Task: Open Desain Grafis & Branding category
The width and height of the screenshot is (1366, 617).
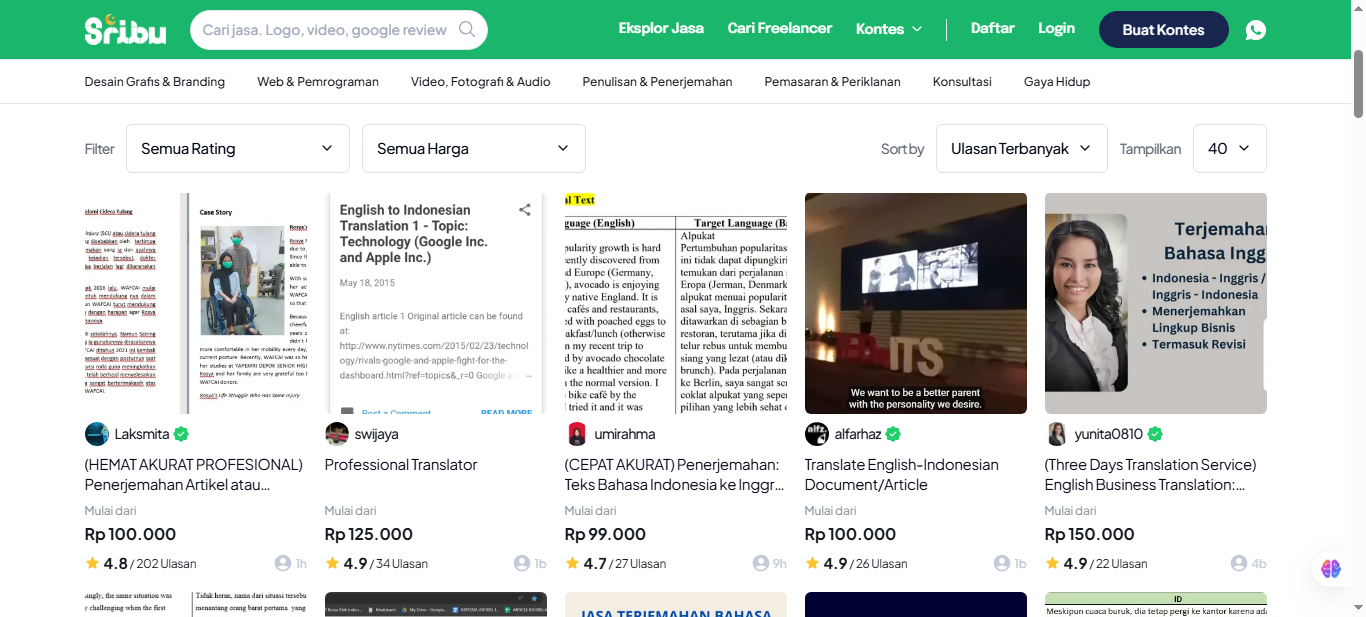Action: click(x=155, y=82)
